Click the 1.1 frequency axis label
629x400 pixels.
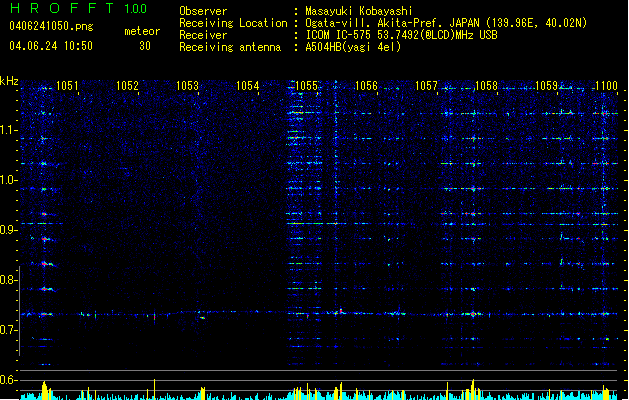[x=8, y=130]
